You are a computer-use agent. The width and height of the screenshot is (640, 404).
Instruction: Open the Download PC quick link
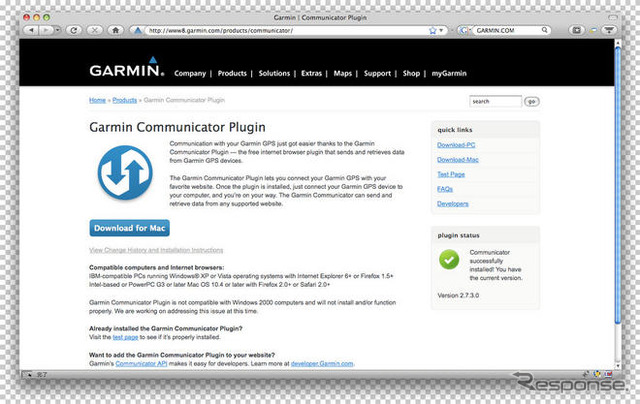point(456,145)
